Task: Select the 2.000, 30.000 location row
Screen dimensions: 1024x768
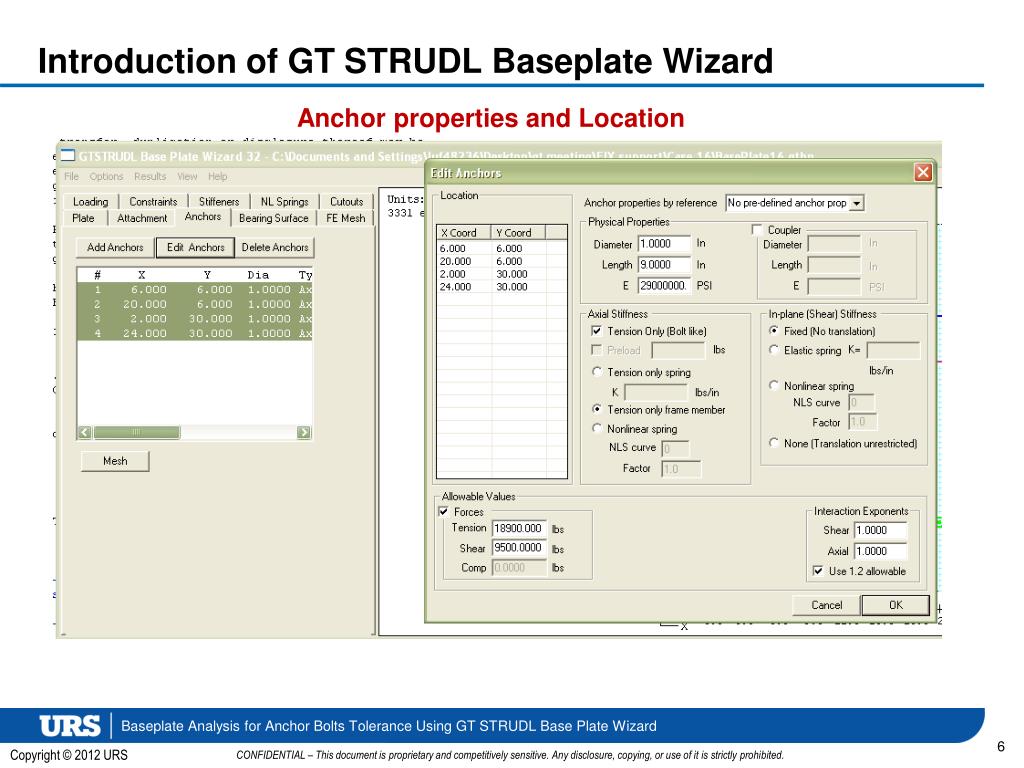Action: click(x=502, y=274)
